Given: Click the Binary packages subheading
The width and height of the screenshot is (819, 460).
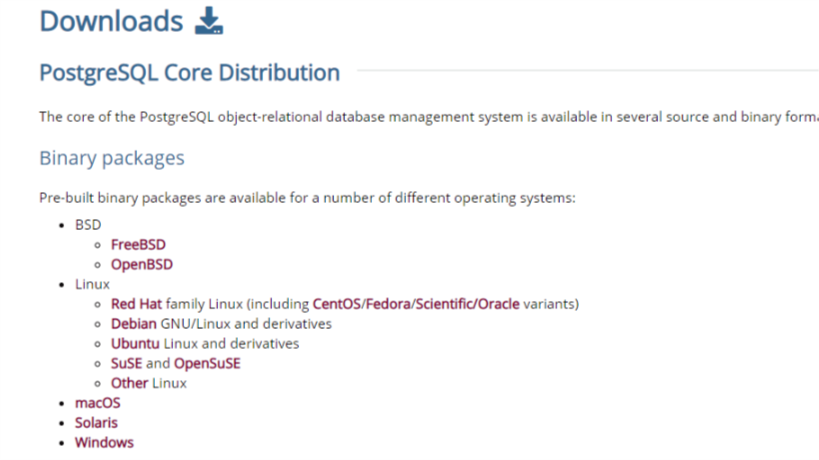Looking at the screenshot, I should 112,158.
